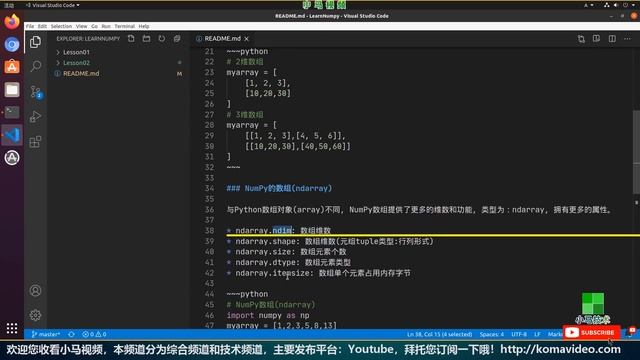Screen dimensions: 640x360
Task: Open the File menu
Action: coord(30,26)
